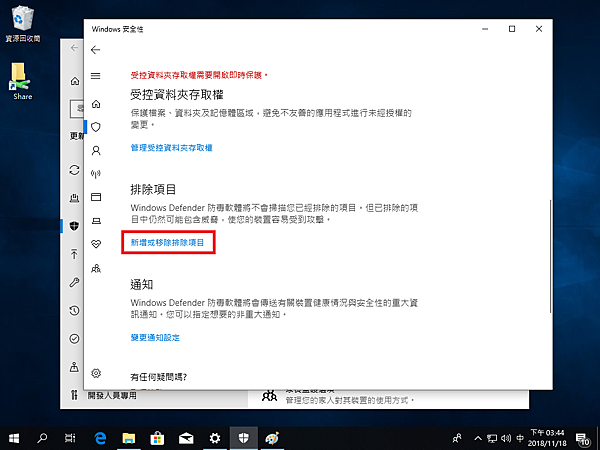Click the back arrow in Windows Security
This screenshot has width=600, height=450.
pos(96,50)
